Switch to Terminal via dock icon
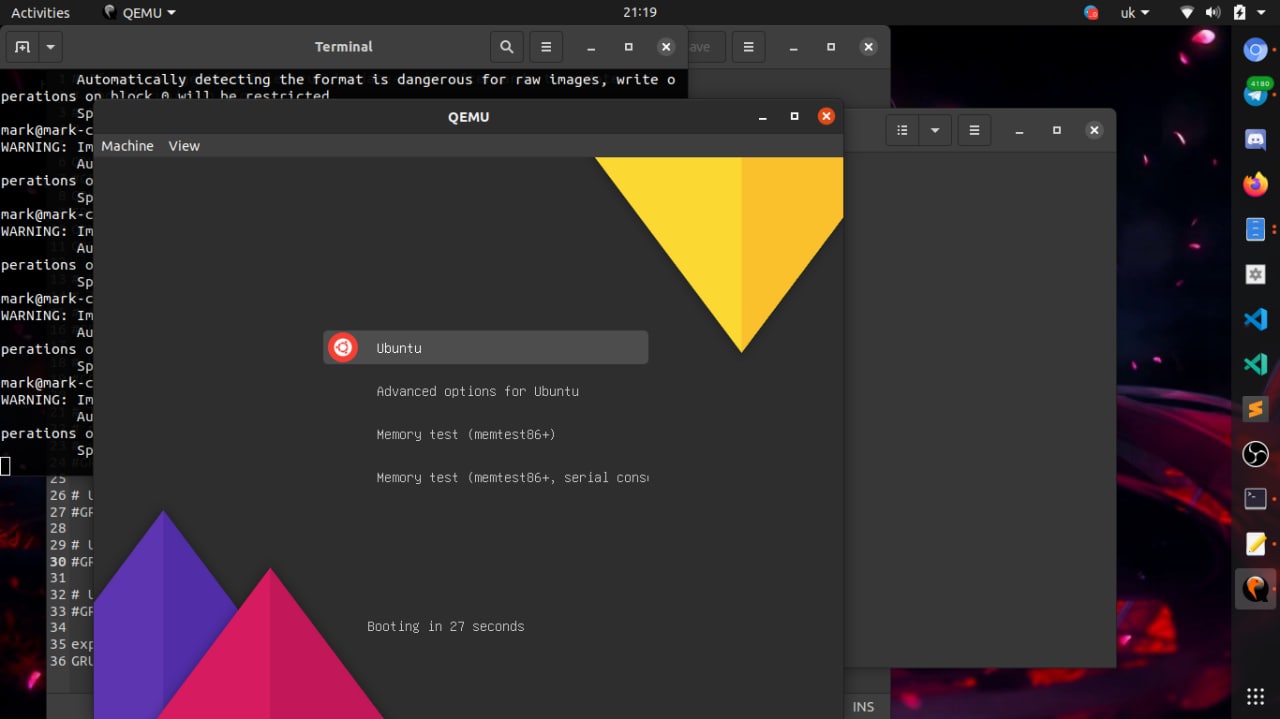The width and height of the screenshot is (1280, 719). (1255, 499)
